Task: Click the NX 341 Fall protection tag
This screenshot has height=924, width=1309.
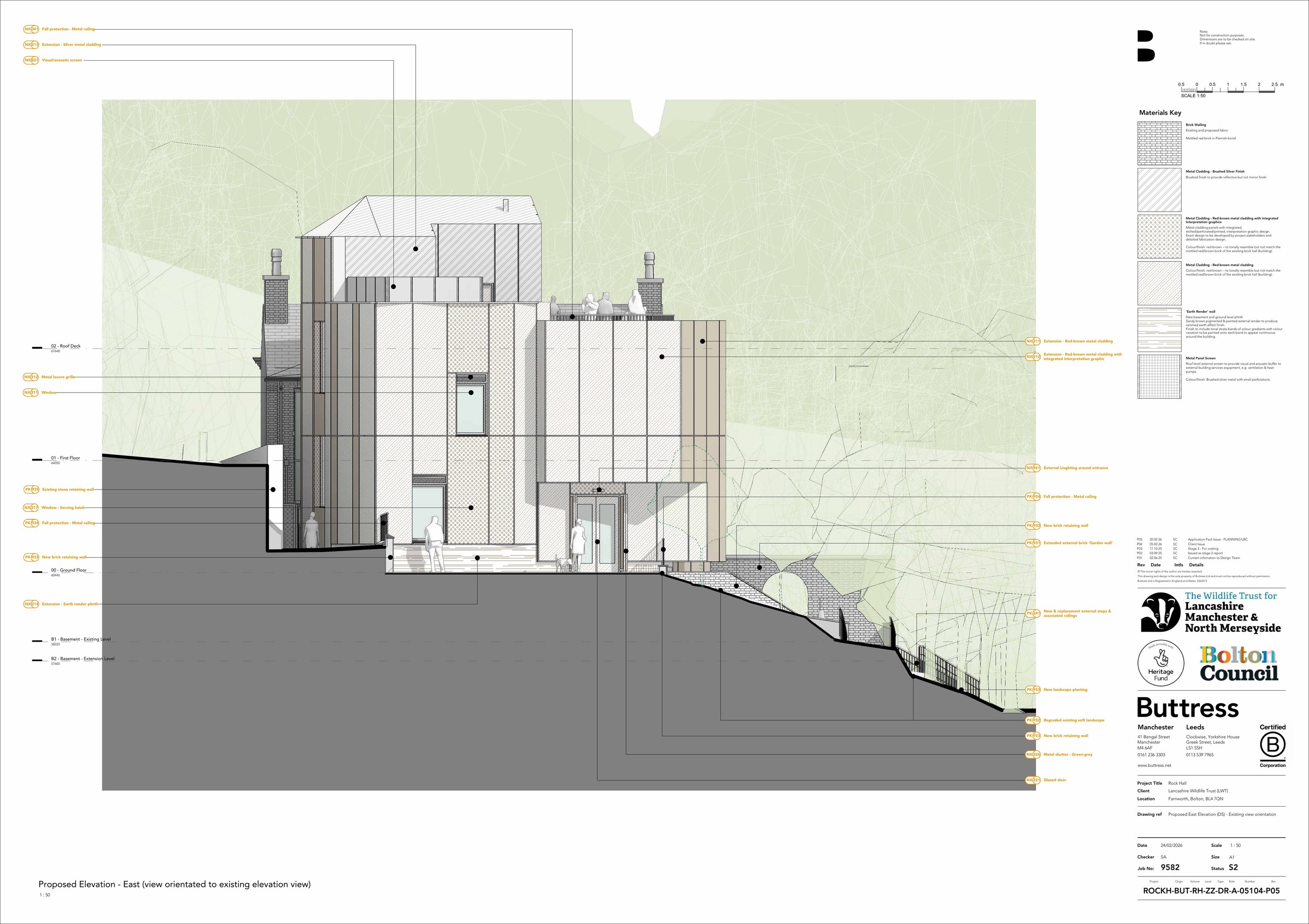Action: click(x=31, y=29)
